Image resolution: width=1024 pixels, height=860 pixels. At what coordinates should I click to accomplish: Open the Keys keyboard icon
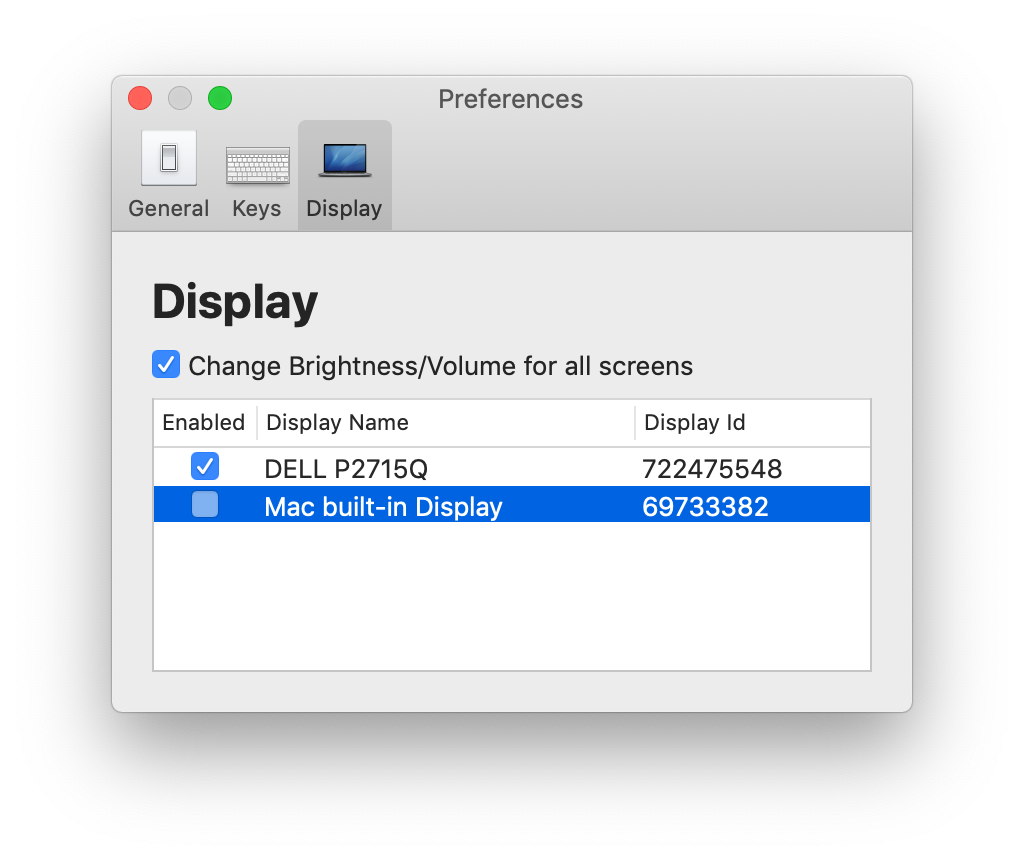pyautogui.click(x=257, y=165)
